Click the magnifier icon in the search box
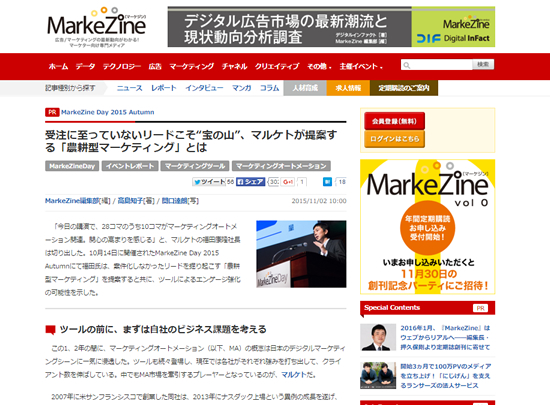Screen dimensions: 550x405 (x=407, y=65)
